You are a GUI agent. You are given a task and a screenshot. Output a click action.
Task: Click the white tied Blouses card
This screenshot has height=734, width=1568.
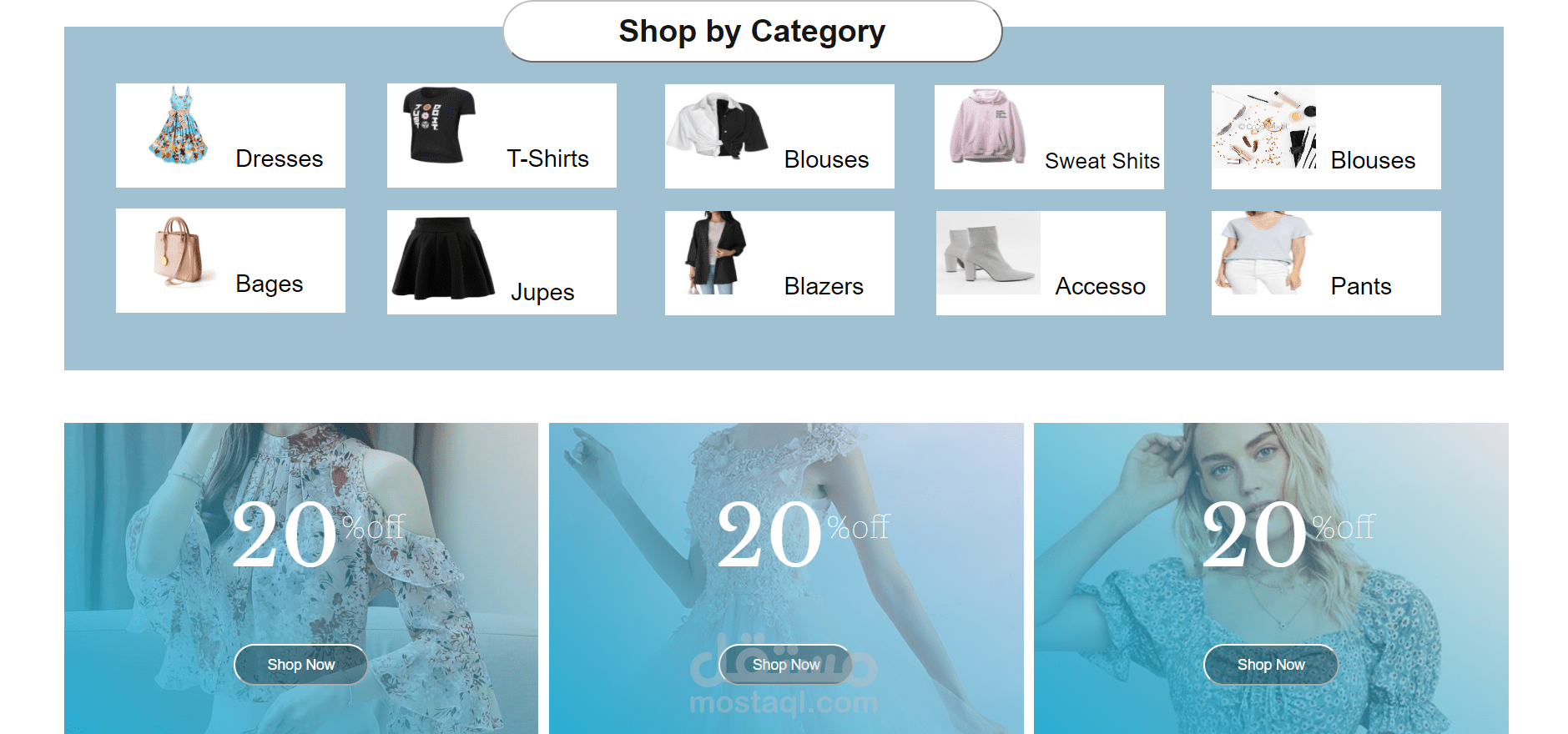[779, 136]
